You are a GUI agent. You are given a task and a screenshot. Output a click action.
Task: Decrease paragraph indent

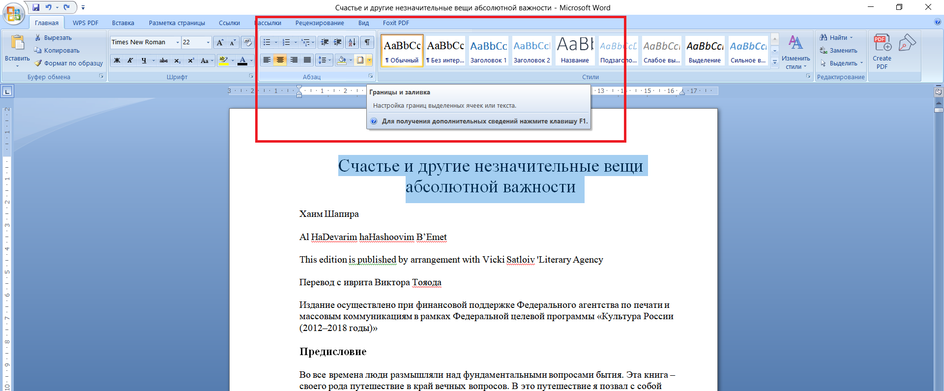coord(325,43)
